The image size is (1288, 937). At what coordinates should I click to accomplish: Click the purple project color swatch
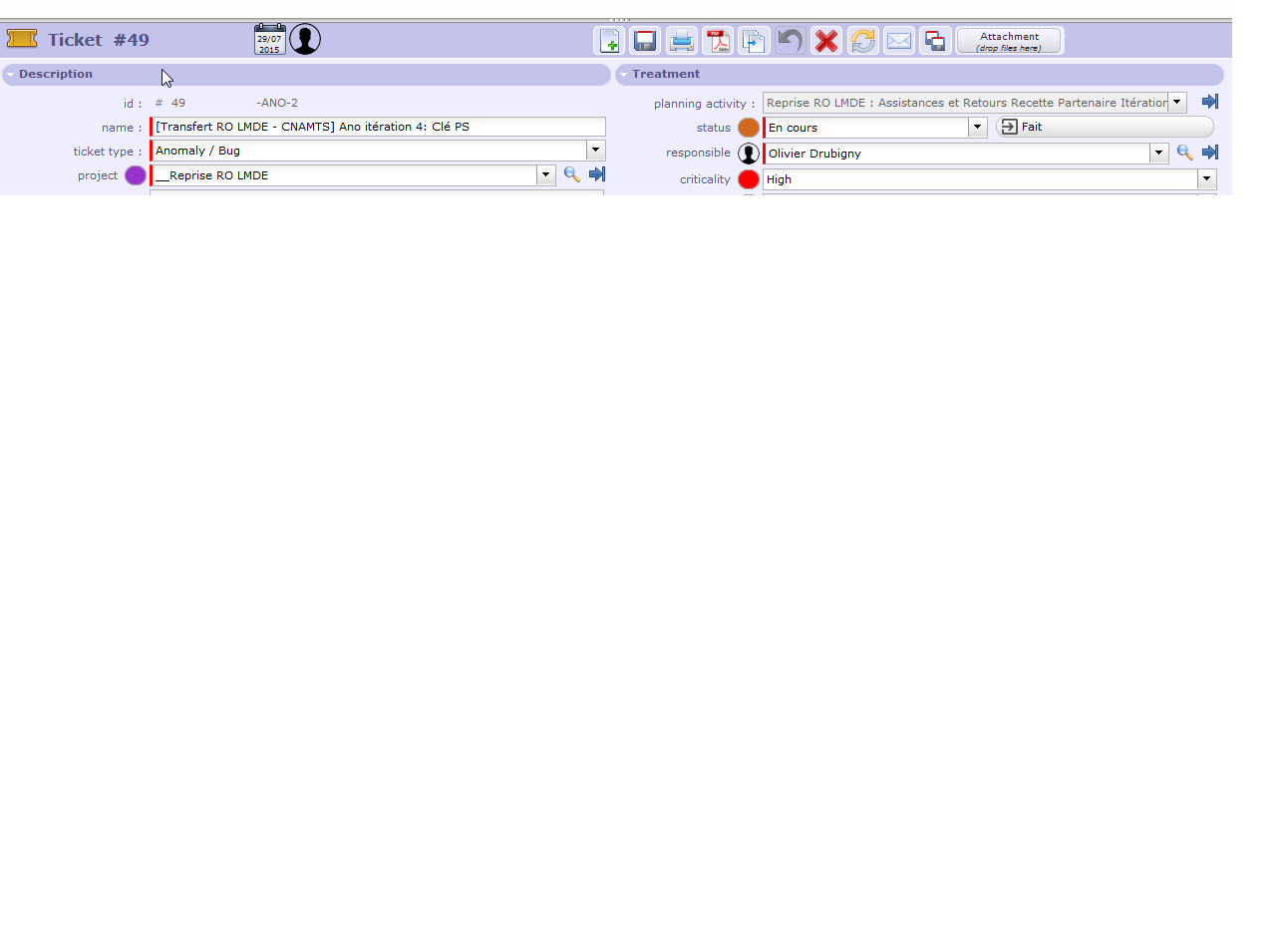pos(136,175)
